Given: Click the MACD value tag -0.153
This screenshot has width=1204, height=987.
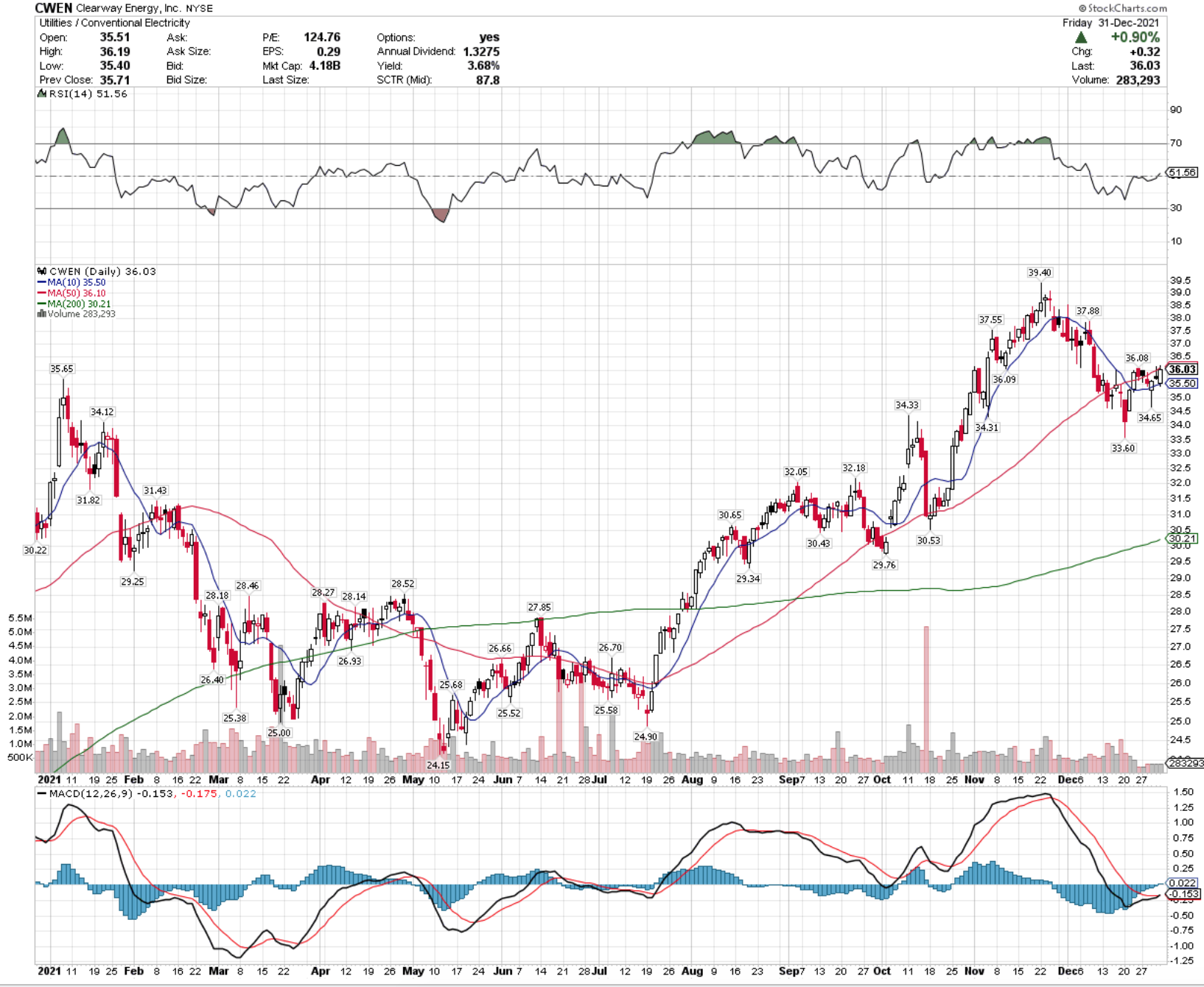Looking at the screenshot, I should pos(1183,894).
